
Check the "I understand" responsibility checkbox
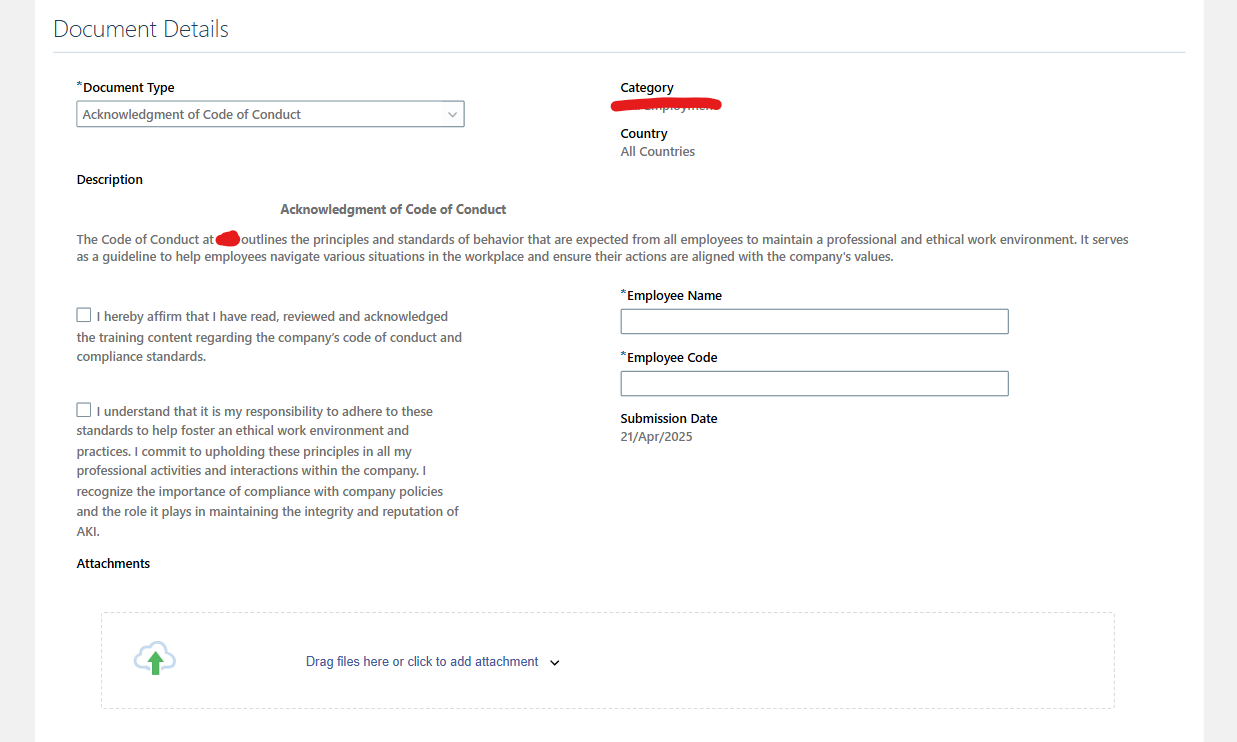click(x=84, y=409)
